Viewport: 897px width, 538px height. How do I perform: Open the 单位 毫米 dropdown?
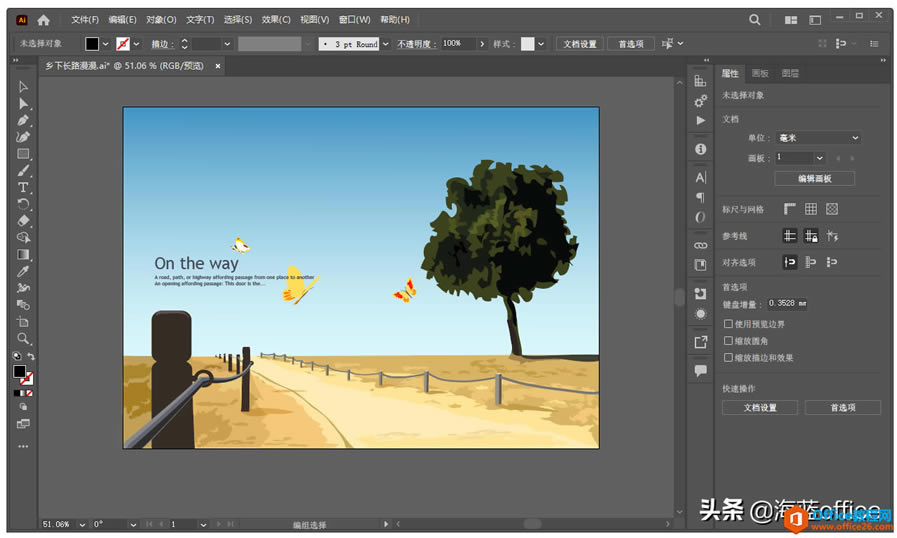coord(818,138)
